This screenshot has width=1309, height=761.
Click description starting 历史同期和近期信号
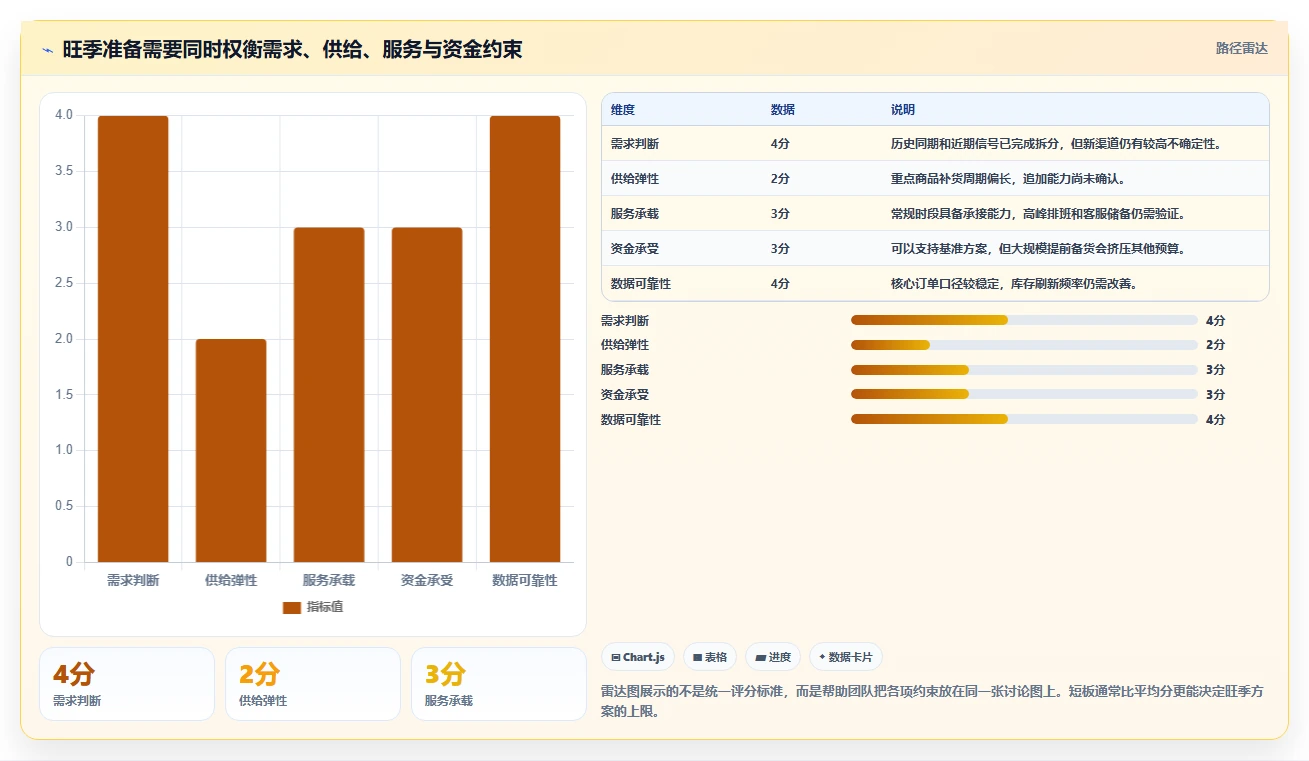pyautogui.click(x=1056, y=144)
